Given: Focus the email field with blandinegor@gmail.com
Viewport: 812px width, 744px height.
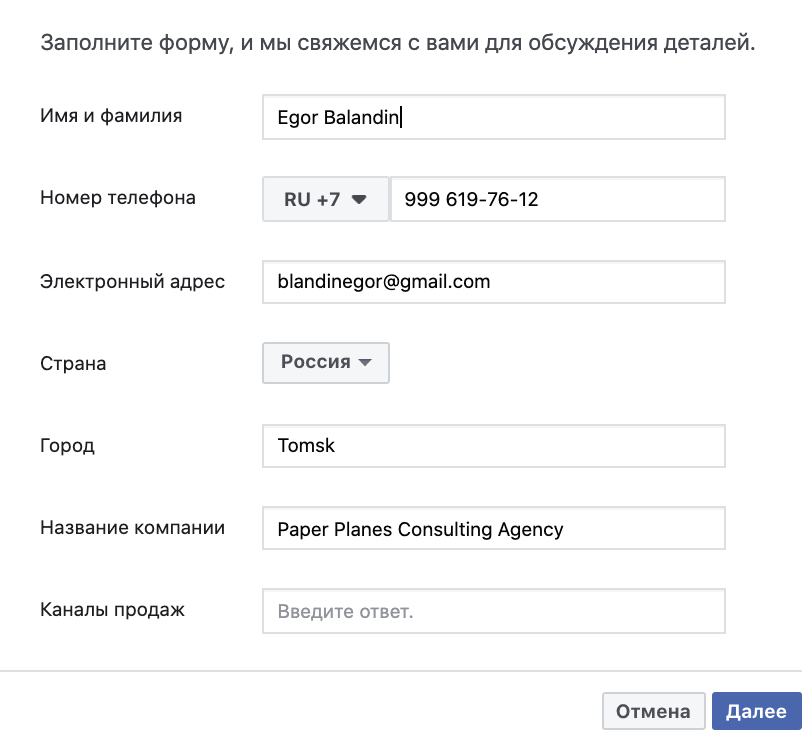Looking at the screenshot, I should (493, 282).
